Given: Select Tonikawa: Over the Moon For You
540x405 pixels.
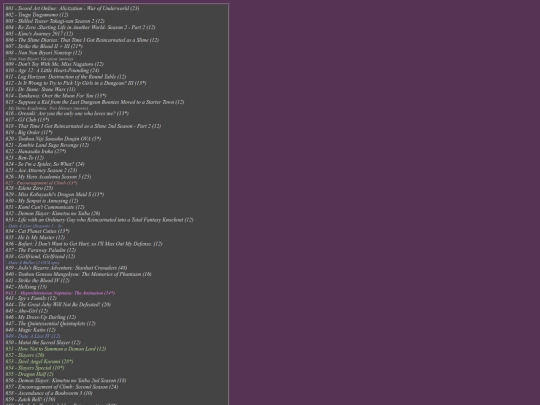Looking at the screenshot, I should pos(56,96).
